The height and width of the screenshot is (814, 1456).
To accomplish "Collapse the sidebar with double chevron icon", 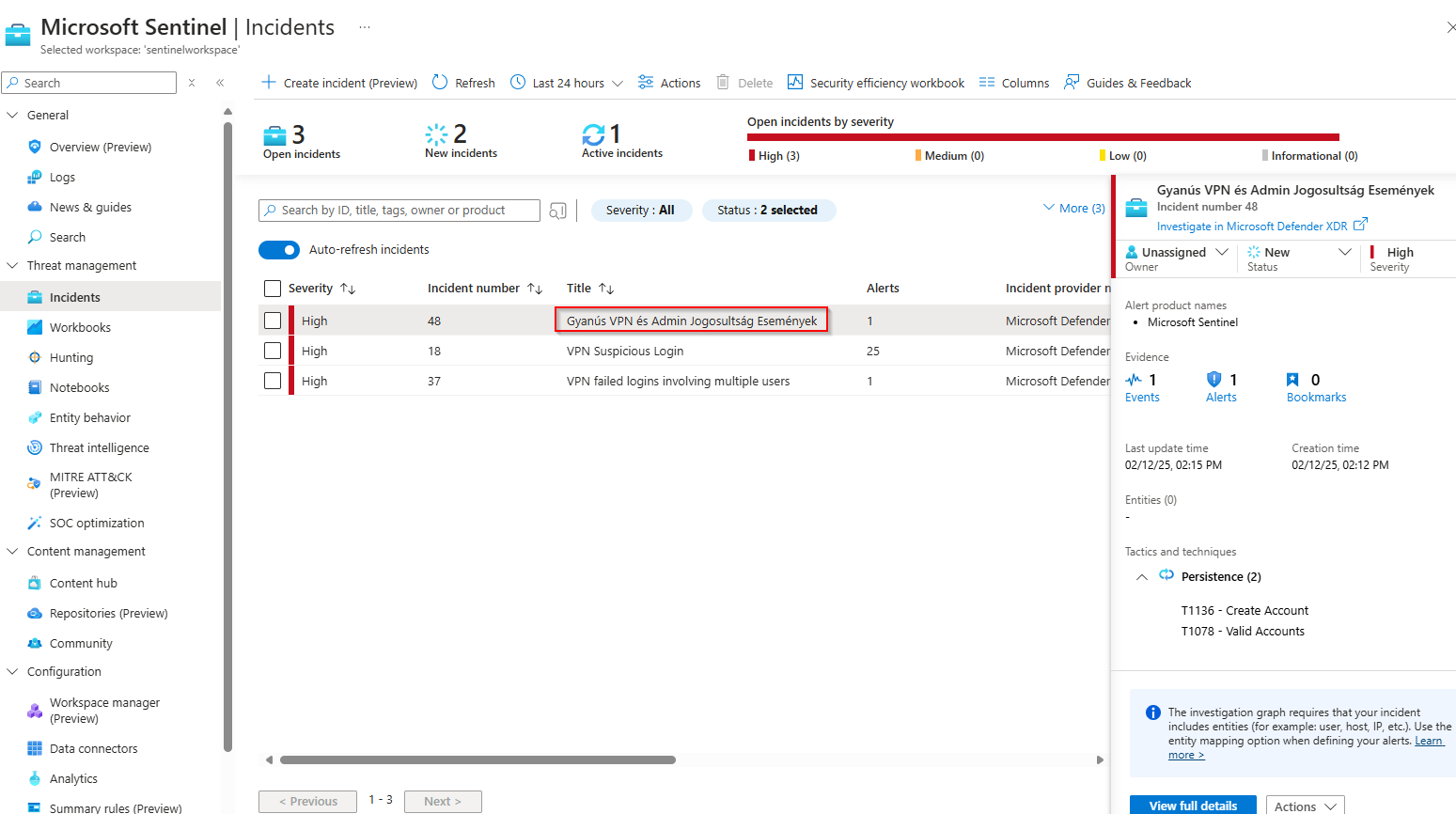I will point(220,83).
